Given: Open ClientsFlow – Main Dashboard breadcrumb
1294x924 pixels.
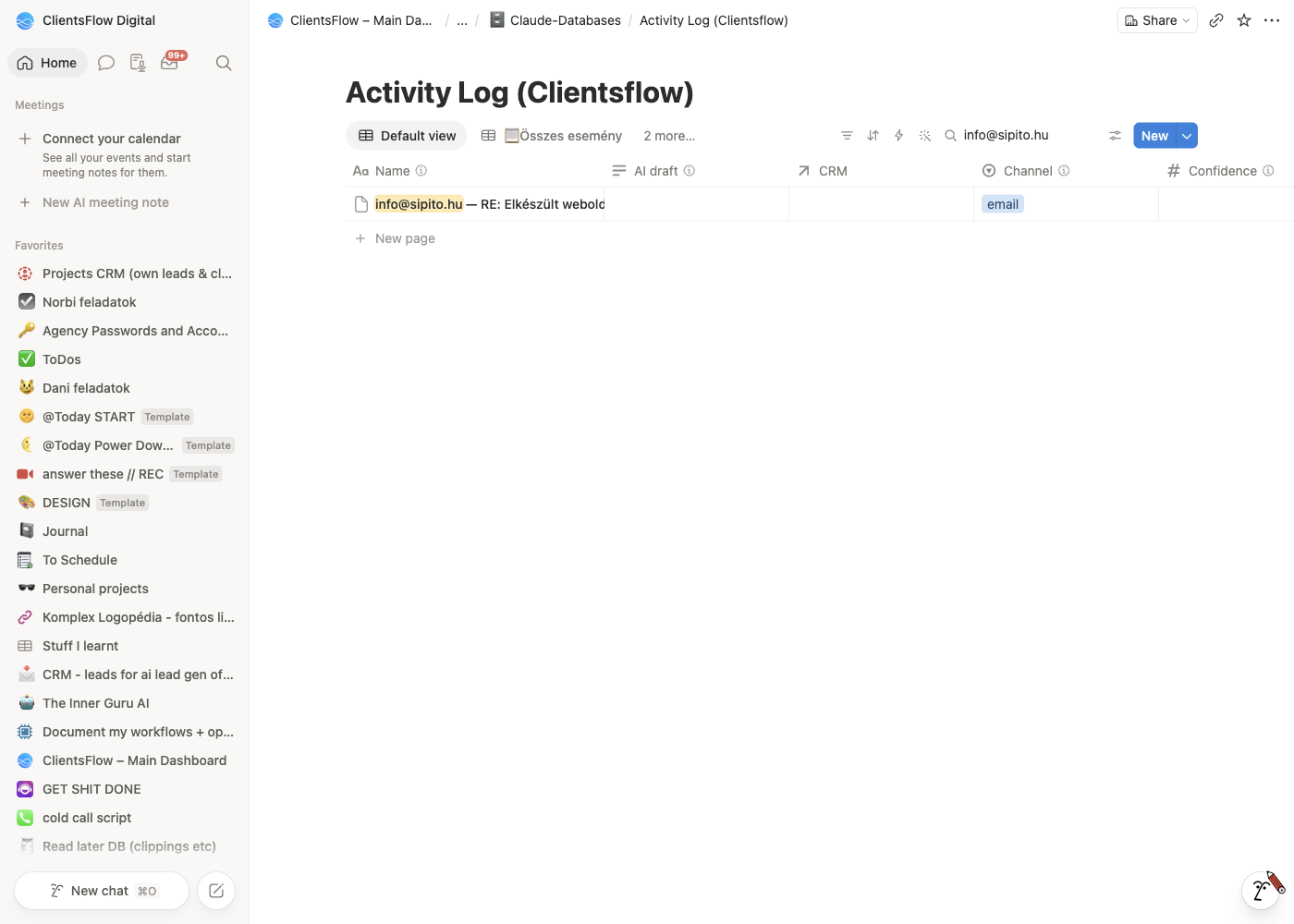Looking at the screenshot, I should coord(350,20).
